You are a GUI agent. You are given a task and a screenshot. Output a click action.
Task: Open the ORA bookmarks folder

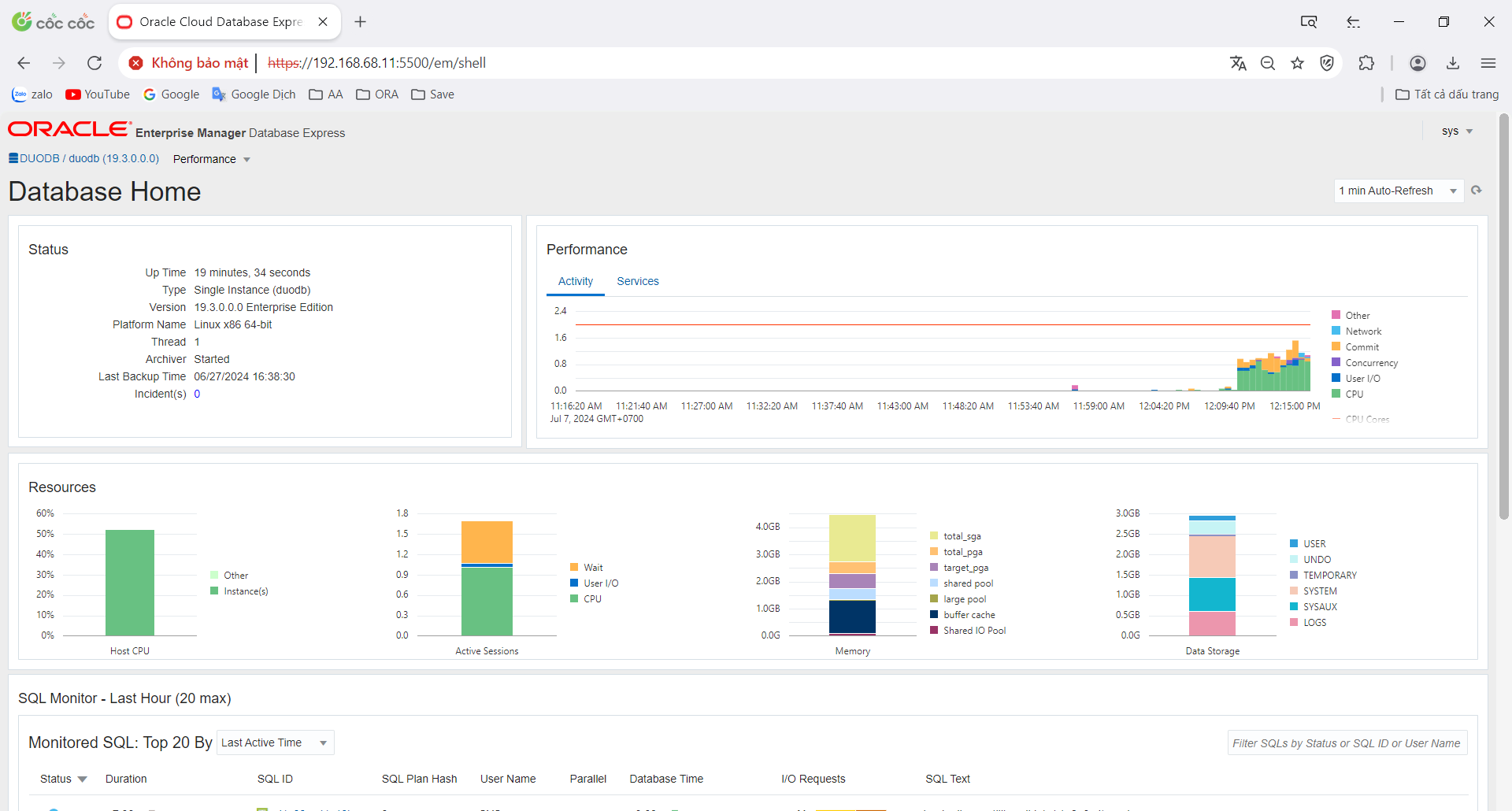(x=377, y=94)
